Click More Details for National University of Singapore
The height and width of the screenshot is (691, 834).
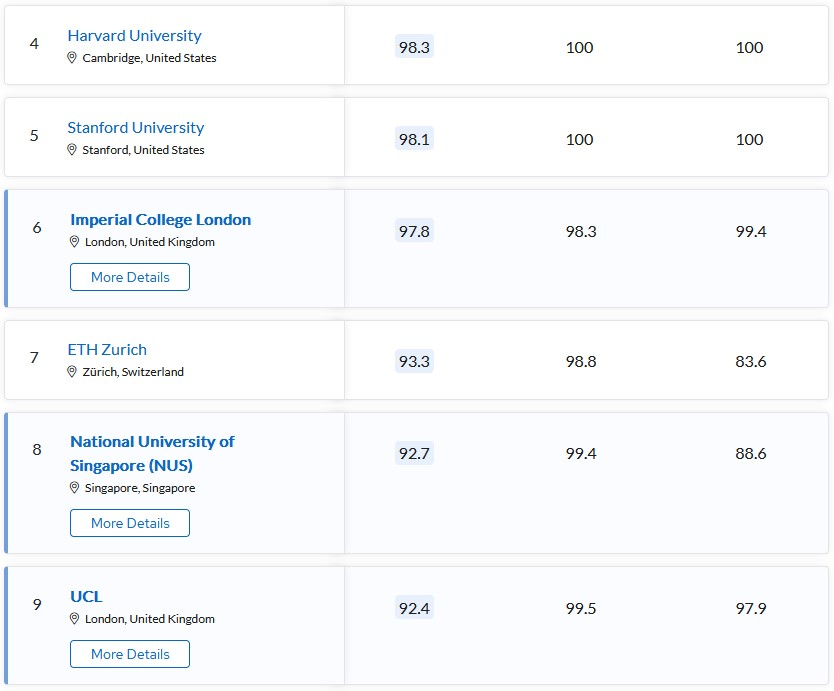point(130,523)
